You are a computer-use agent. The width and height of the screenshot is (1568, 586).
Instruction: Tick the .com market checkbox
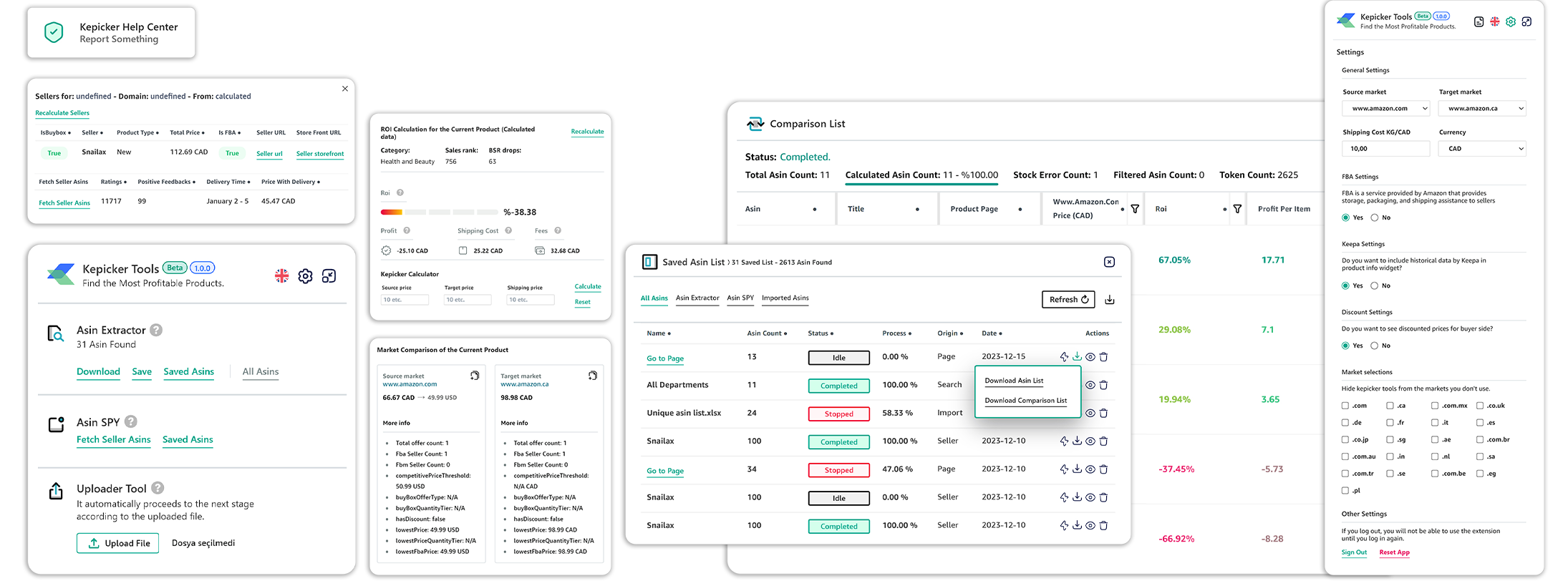[x=1345, y=406]
